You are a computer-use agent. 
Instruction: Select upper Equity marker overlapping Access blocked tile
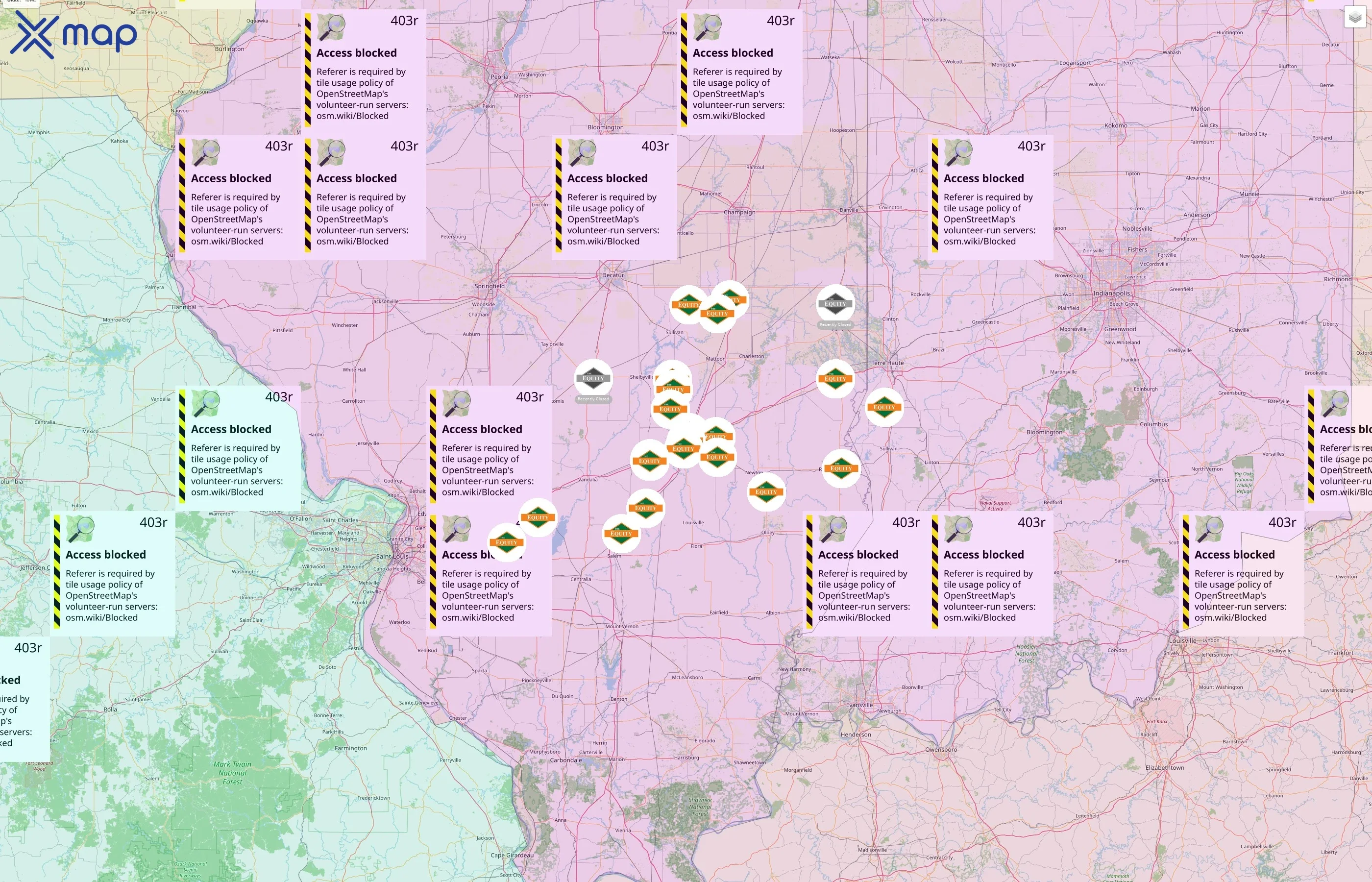538,517
